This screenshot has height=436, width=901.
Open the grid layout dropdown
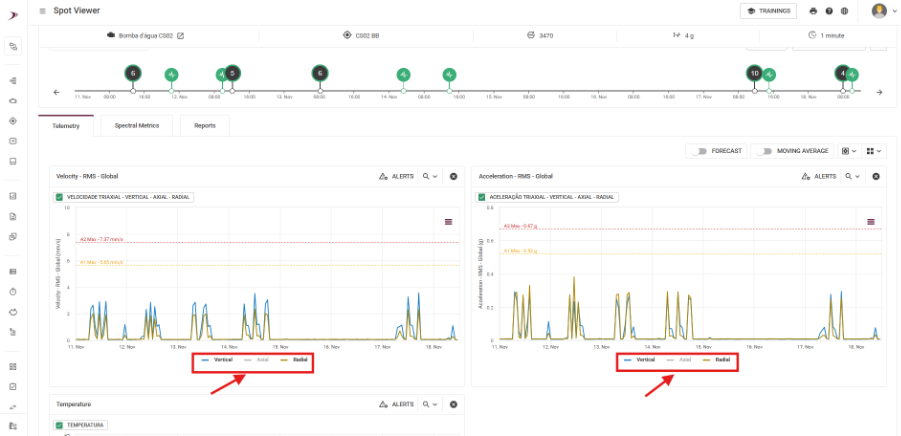tap(875, 151)
